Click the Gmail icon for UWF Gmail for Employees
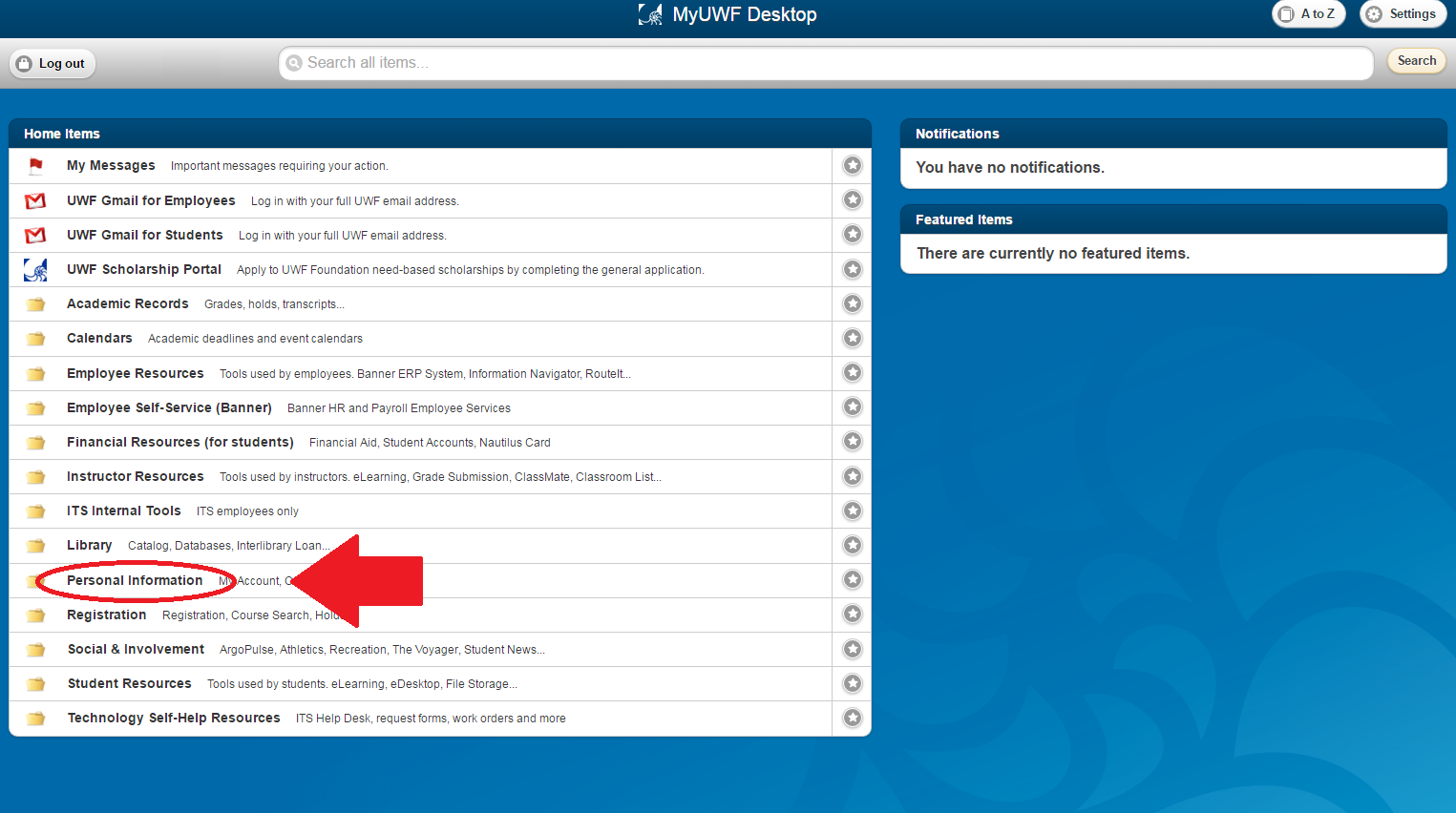The height and width of the screenshot is (813, 1456). coord(35,201)
